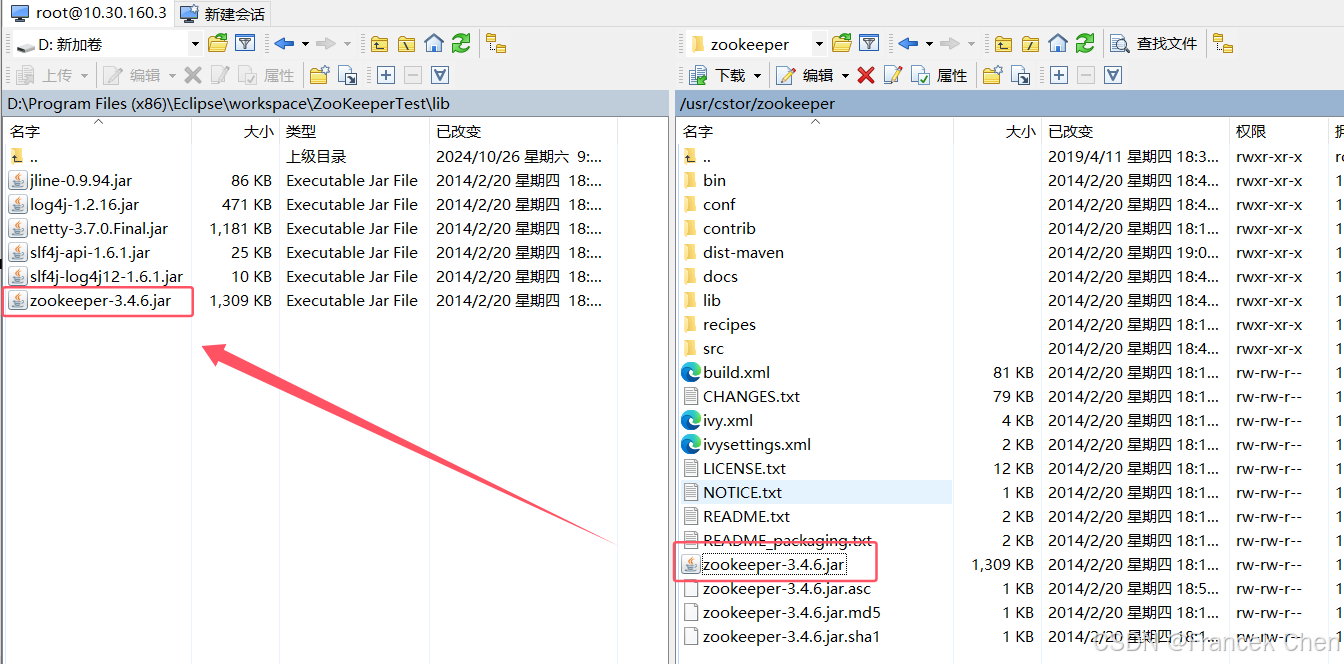This screenshot has width=1344, height=664.
Task: Select remote folder conf
Action: pos(719,205)
